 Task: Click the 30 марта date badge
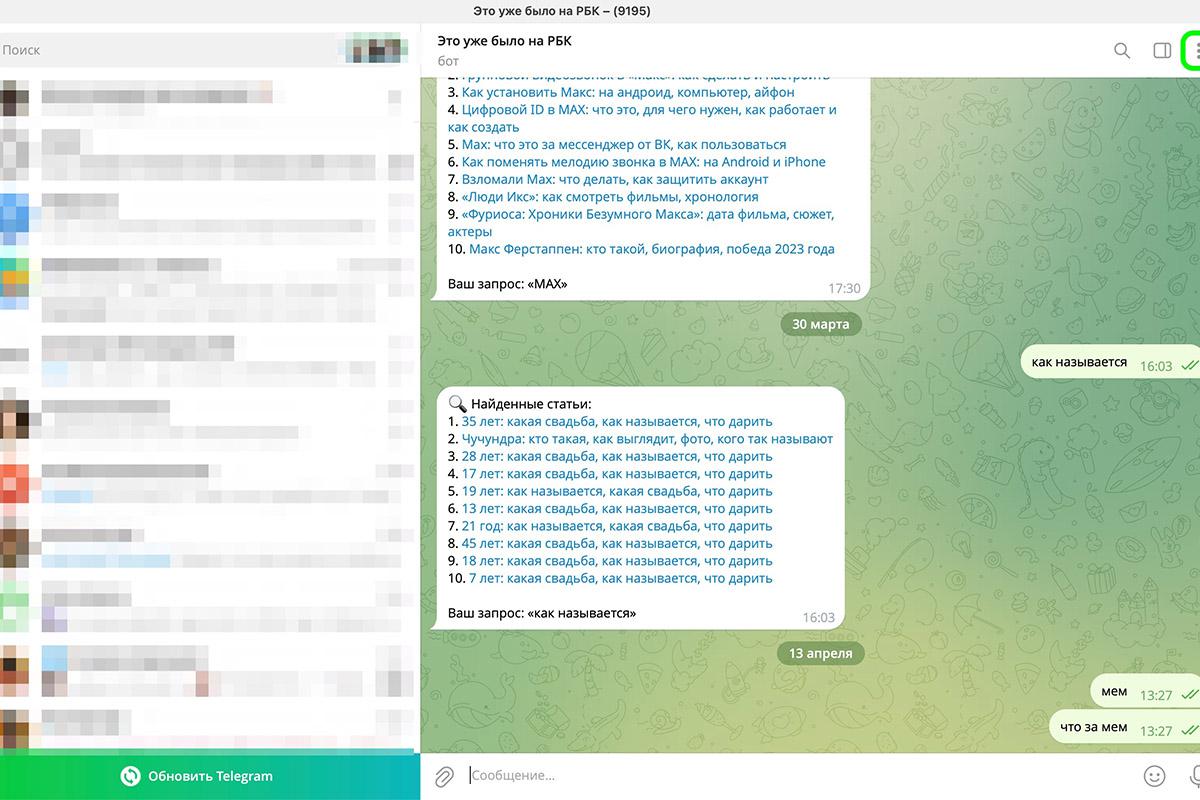(x=820, y=324)
